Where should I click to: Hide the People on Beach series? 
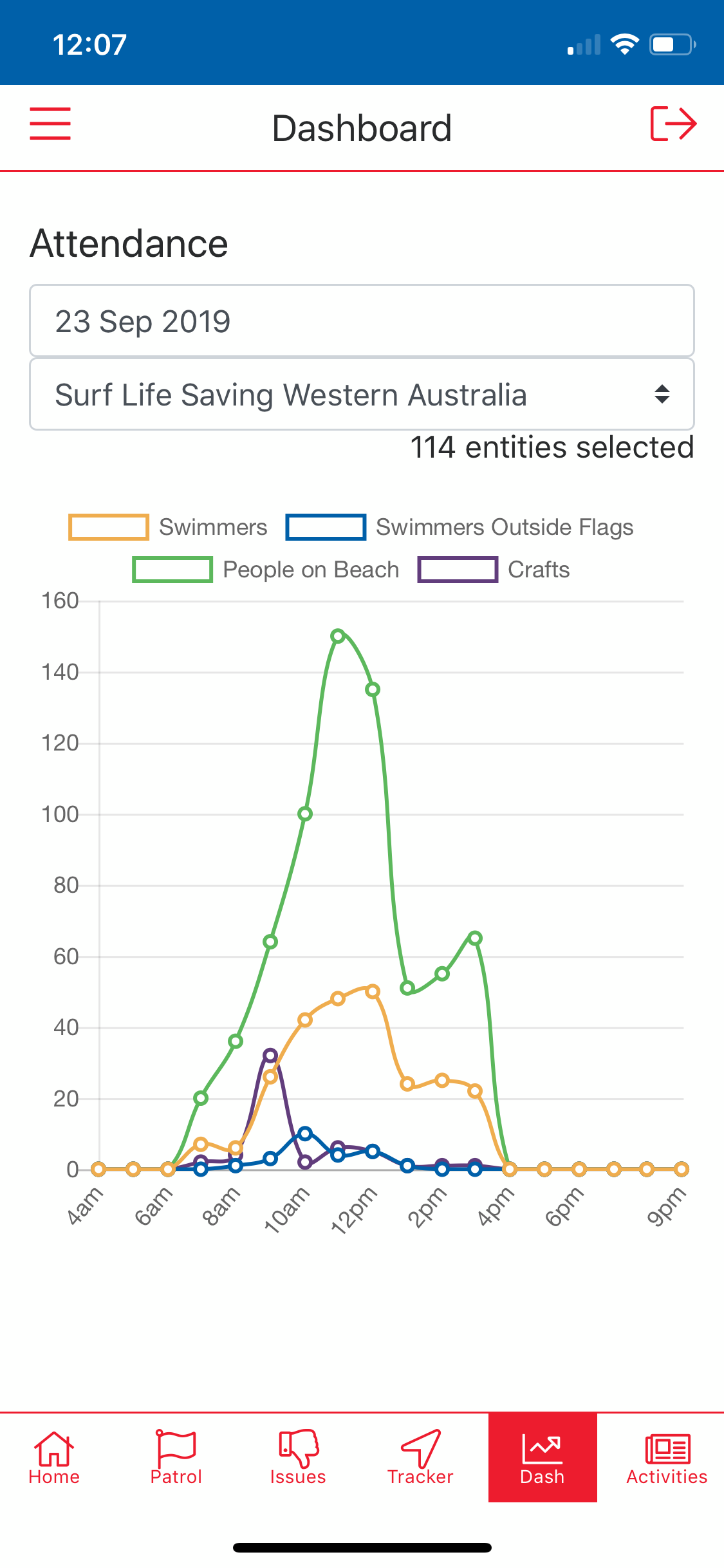[x=266, y=570]
